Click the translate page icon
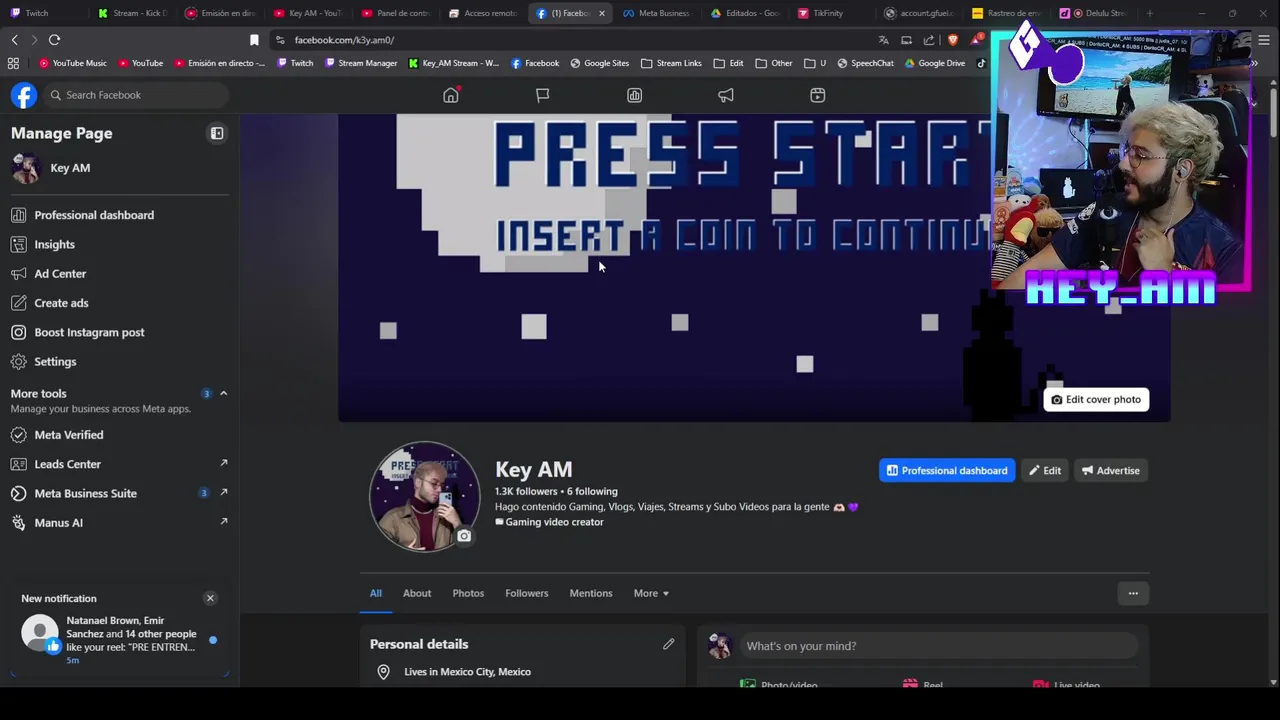This screenshot has width=1280, height=720. tap(883, 40)
